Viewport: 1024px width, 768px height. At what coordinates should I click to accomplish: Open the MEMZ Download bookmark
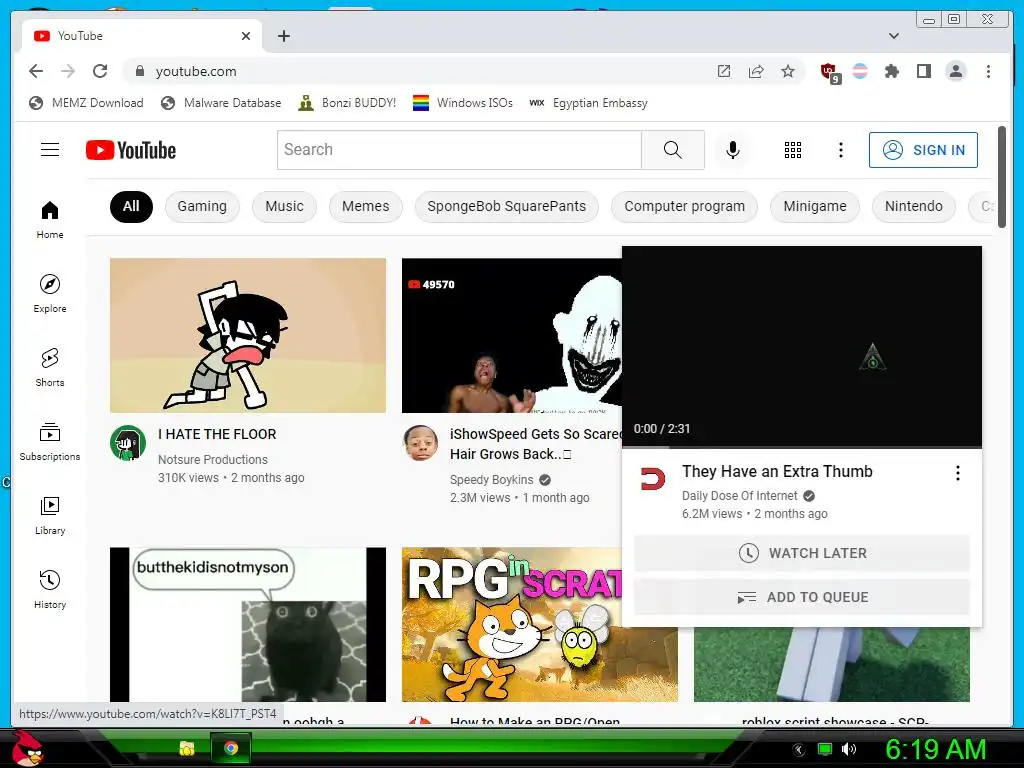coord(86,103)
